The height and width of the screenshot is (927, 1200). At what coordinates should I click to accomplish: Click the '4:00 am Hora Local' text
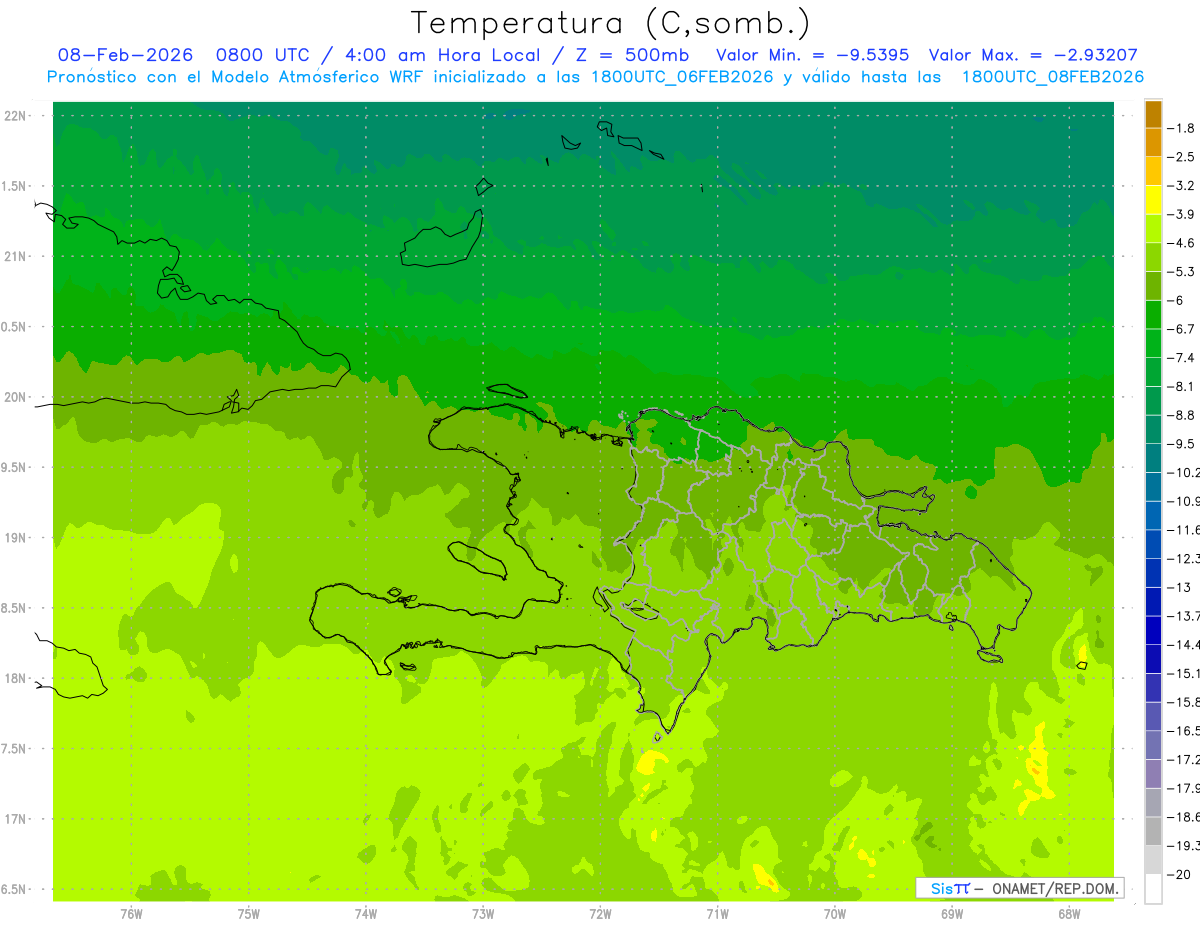441,55
